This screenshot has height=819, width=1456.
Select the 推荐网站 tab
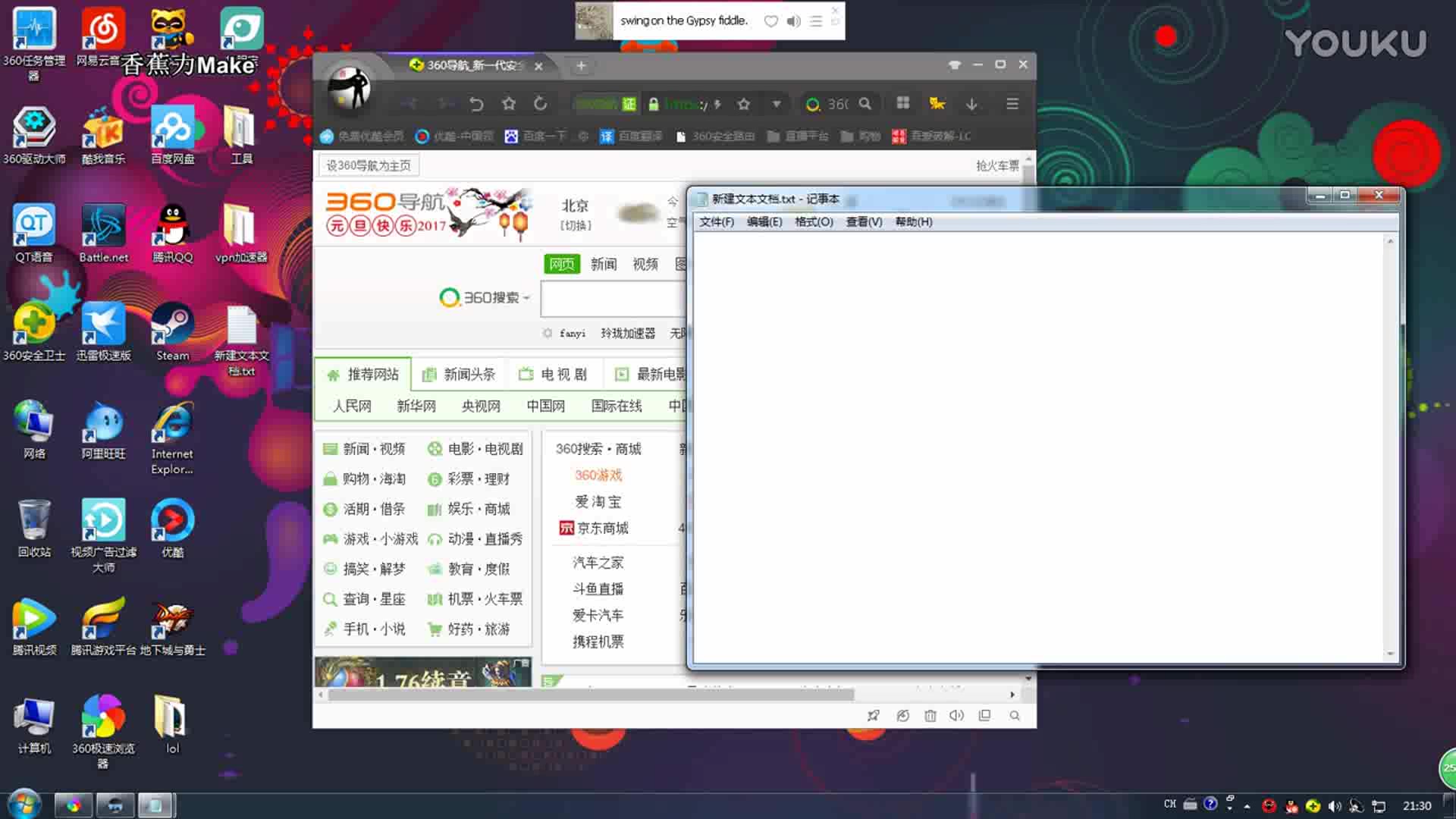click(x=362, y=374)
